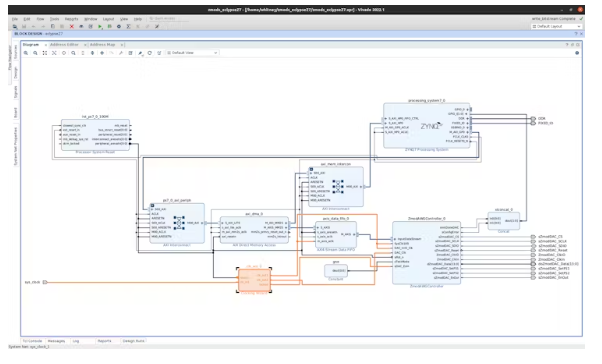The height and width of the screenshot is (364, 602).
Task: Expand the ps7_0_axi_periph block plus toggle
Action: pos(152,205)
